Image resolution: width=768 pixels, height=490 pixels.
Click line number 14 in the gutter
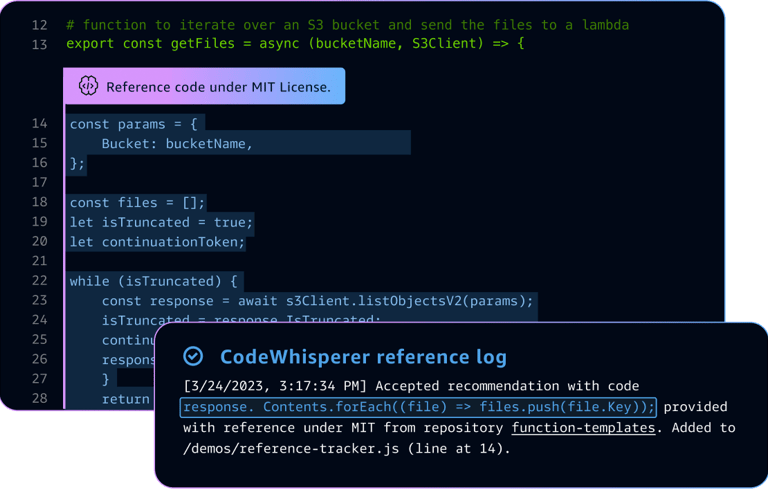tap(40, 123)
